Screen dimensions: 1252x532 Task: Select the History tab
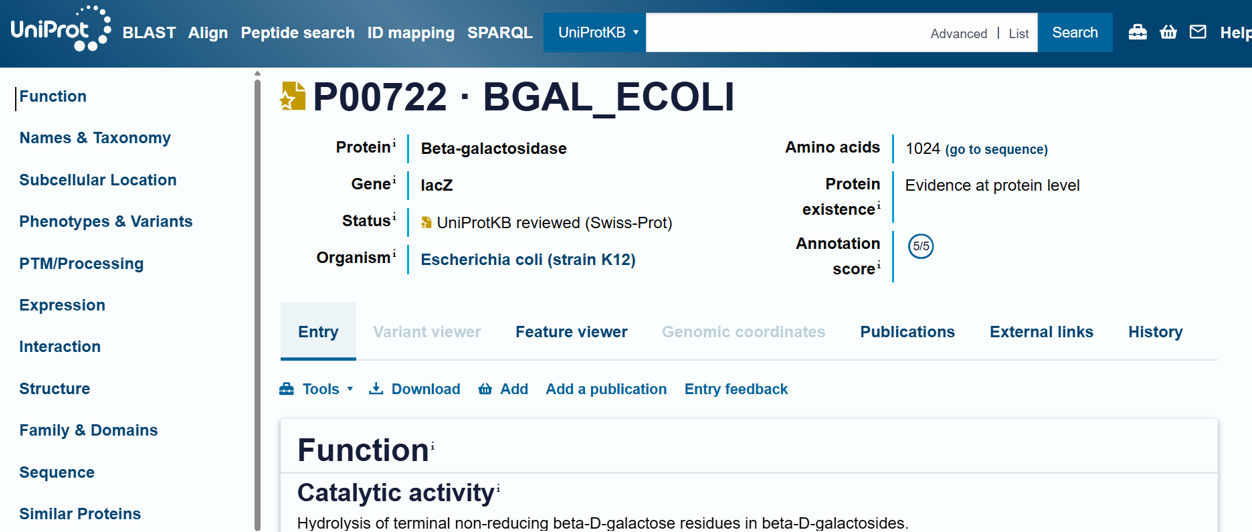click(x=1155, y=332)
